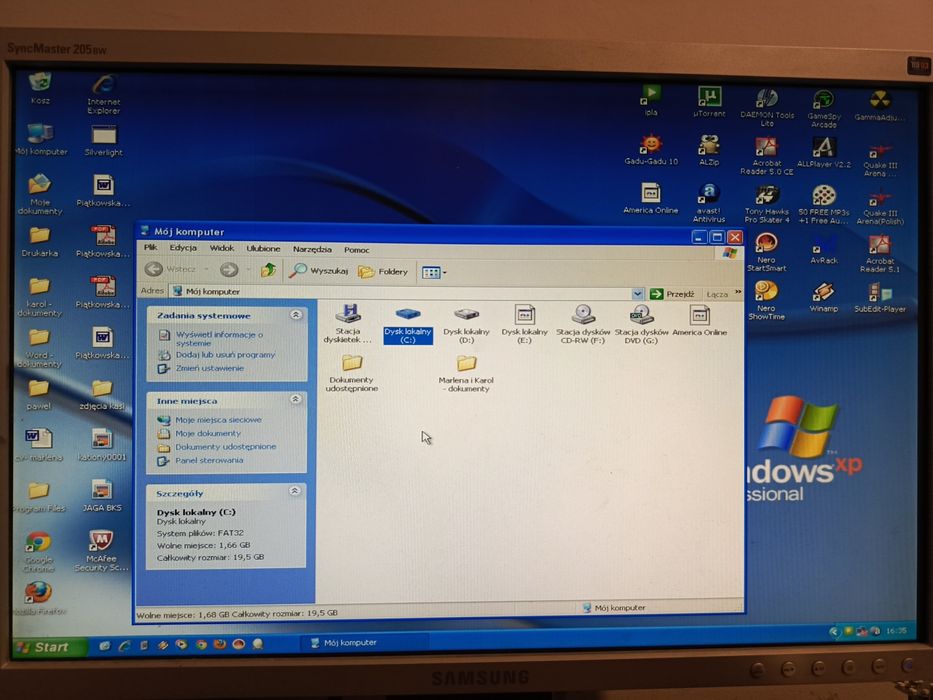Select Dokumenty udostępnione folder
Screen dimensions: 933x700
click(352, 373)
